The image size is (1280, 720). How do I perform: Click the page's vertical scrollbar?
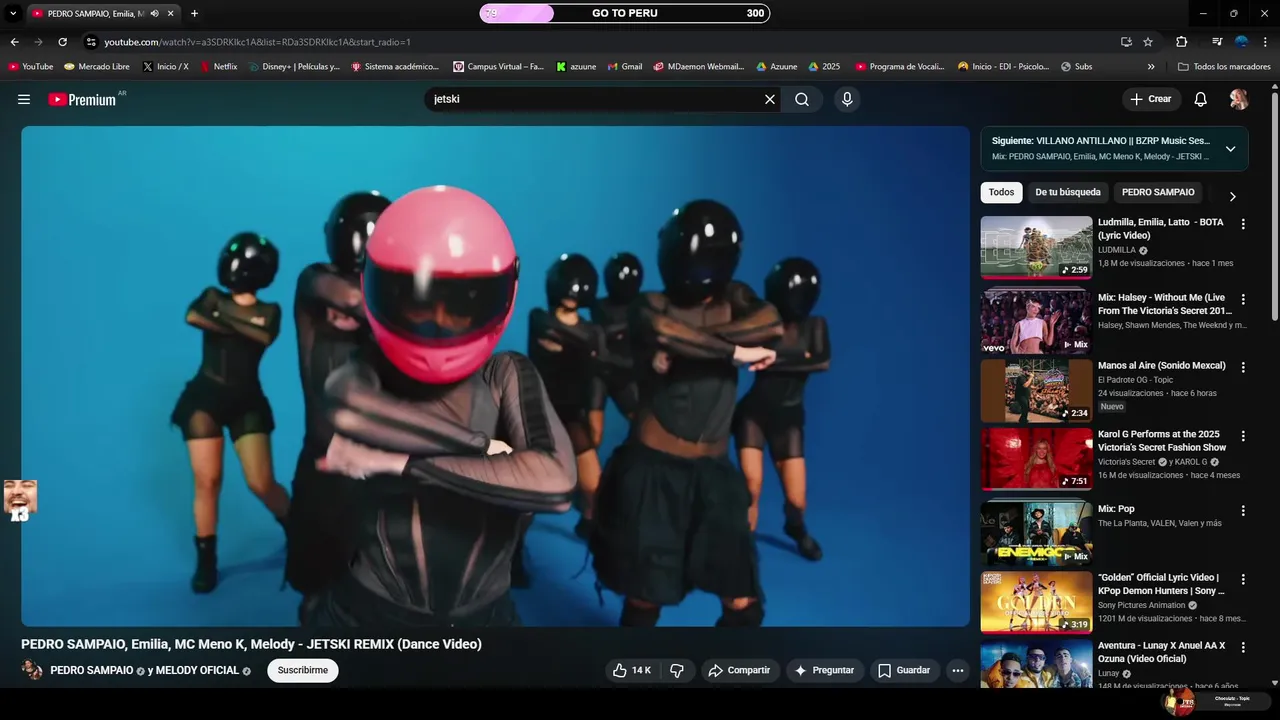pyautogui.click(x=1274, y=205)
